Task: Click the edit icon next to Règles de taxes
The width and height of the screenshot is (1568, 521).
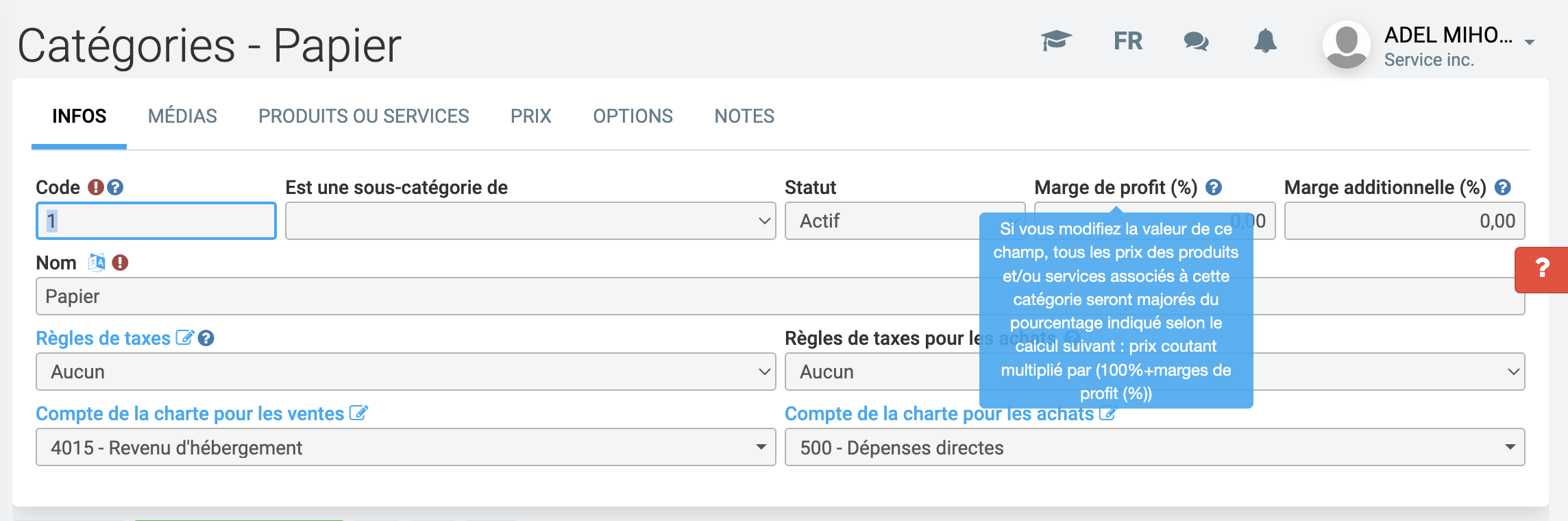Action: coord(184,338)
